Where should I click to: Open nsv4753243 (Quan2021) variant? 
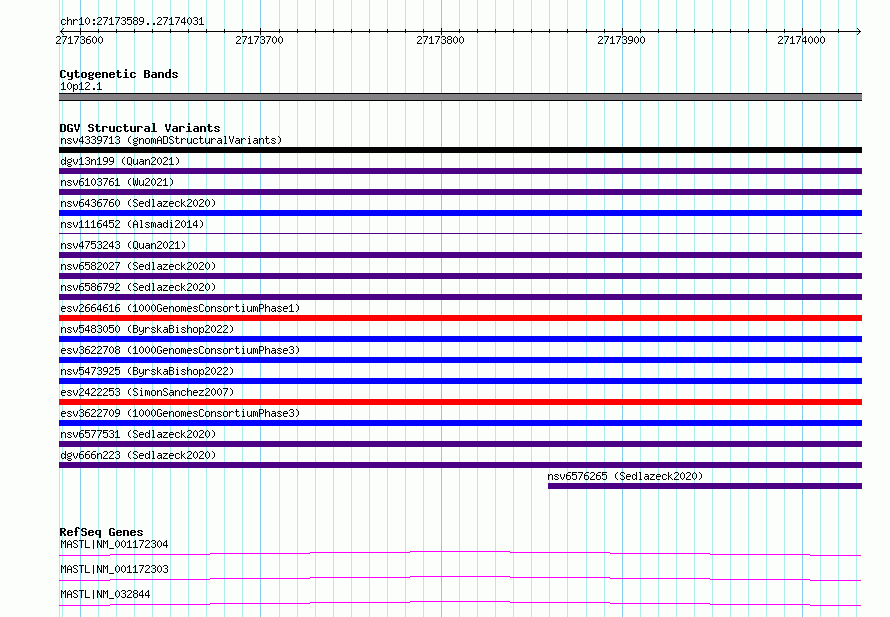click(x=123, y=245)
